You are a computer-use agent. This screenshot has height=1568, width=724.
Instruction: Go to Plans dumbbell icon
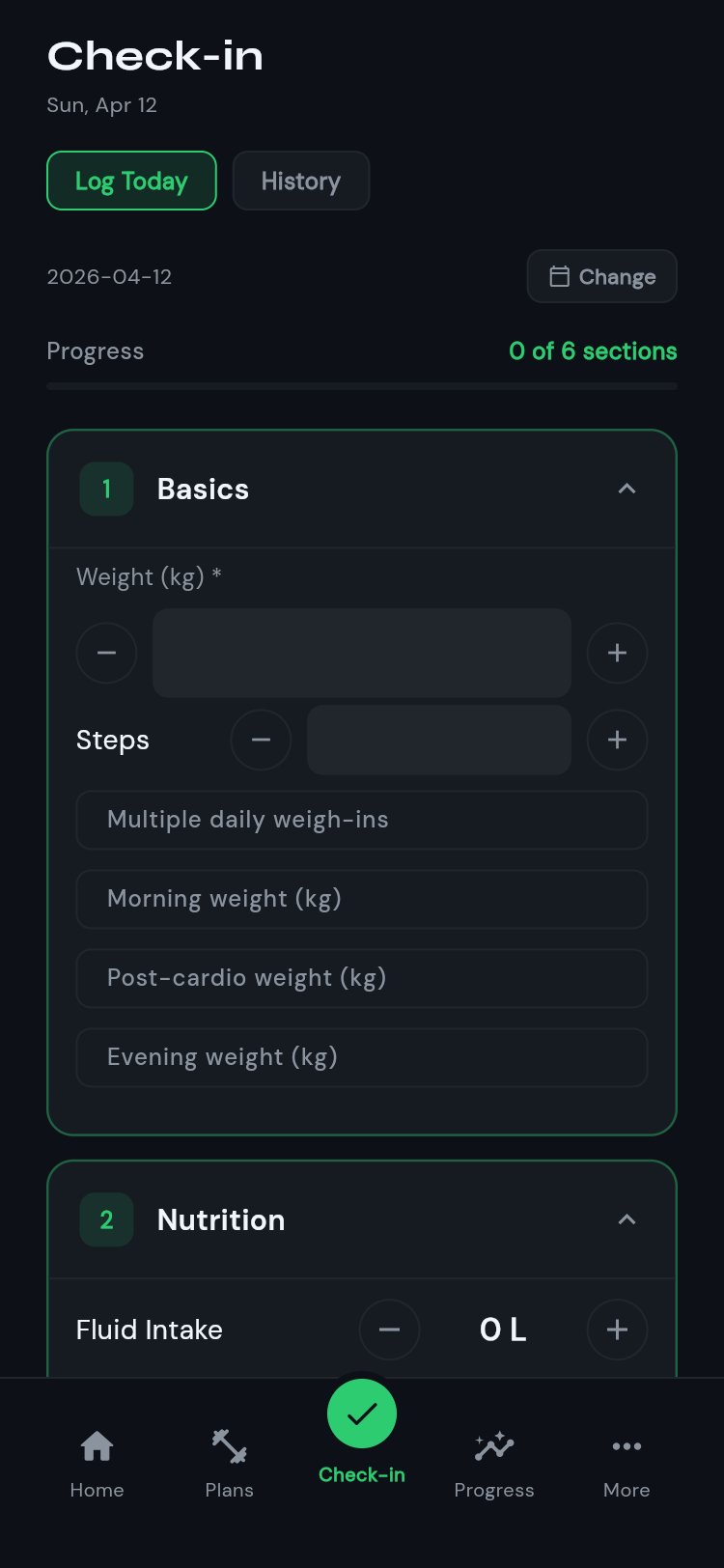click(x=229, y=1446)
